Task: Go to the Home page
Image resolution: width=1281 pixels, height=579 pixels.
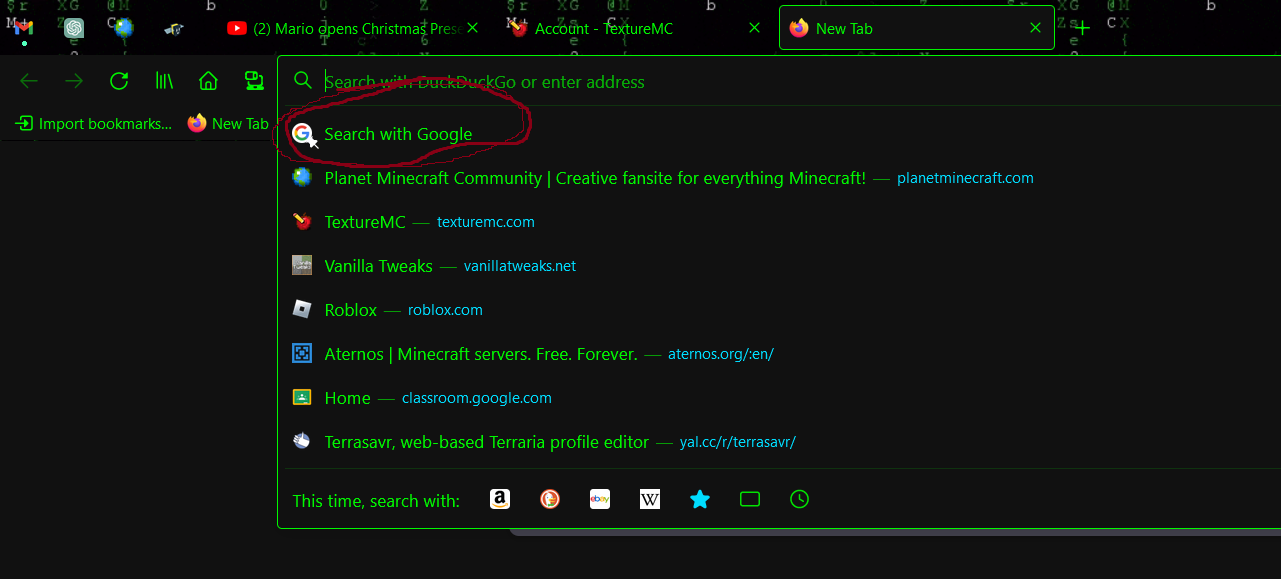Action: click(208, 81)
